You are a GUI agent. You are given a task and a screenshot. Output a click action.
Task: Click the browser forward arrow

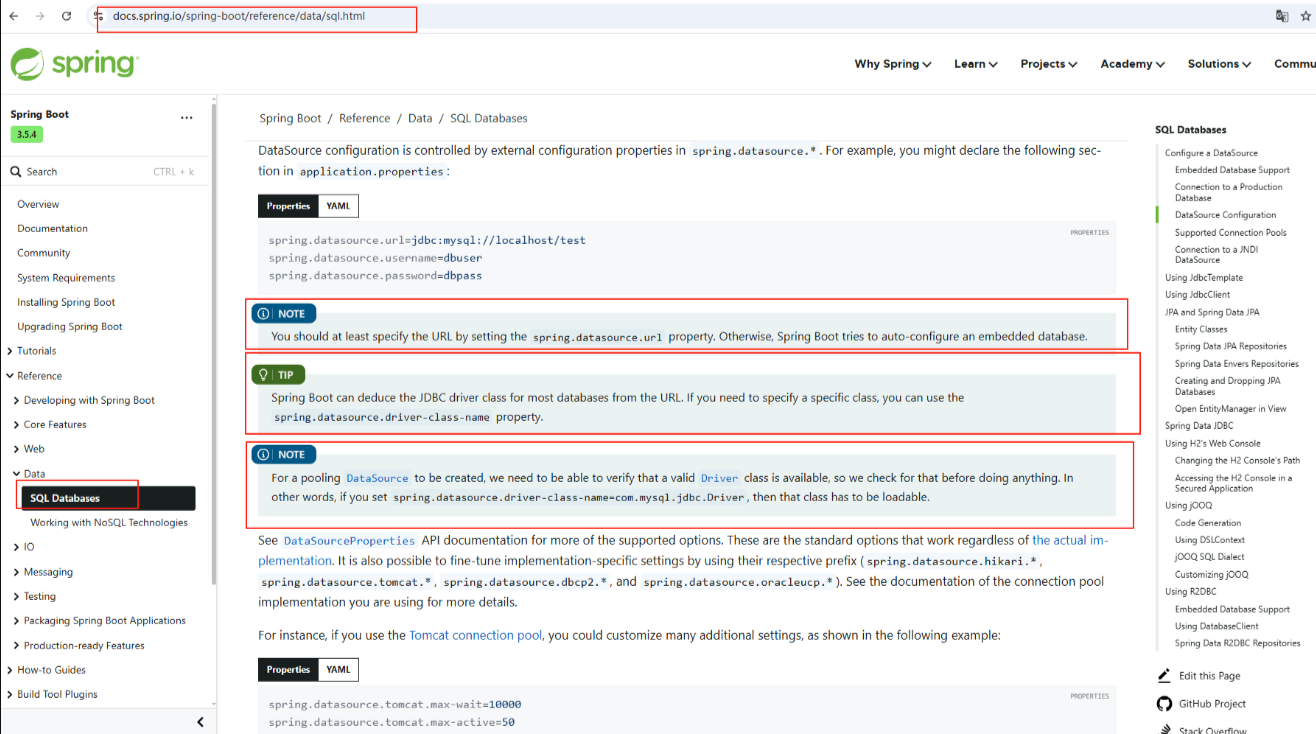pyautogui.click(x=40, y=16)
